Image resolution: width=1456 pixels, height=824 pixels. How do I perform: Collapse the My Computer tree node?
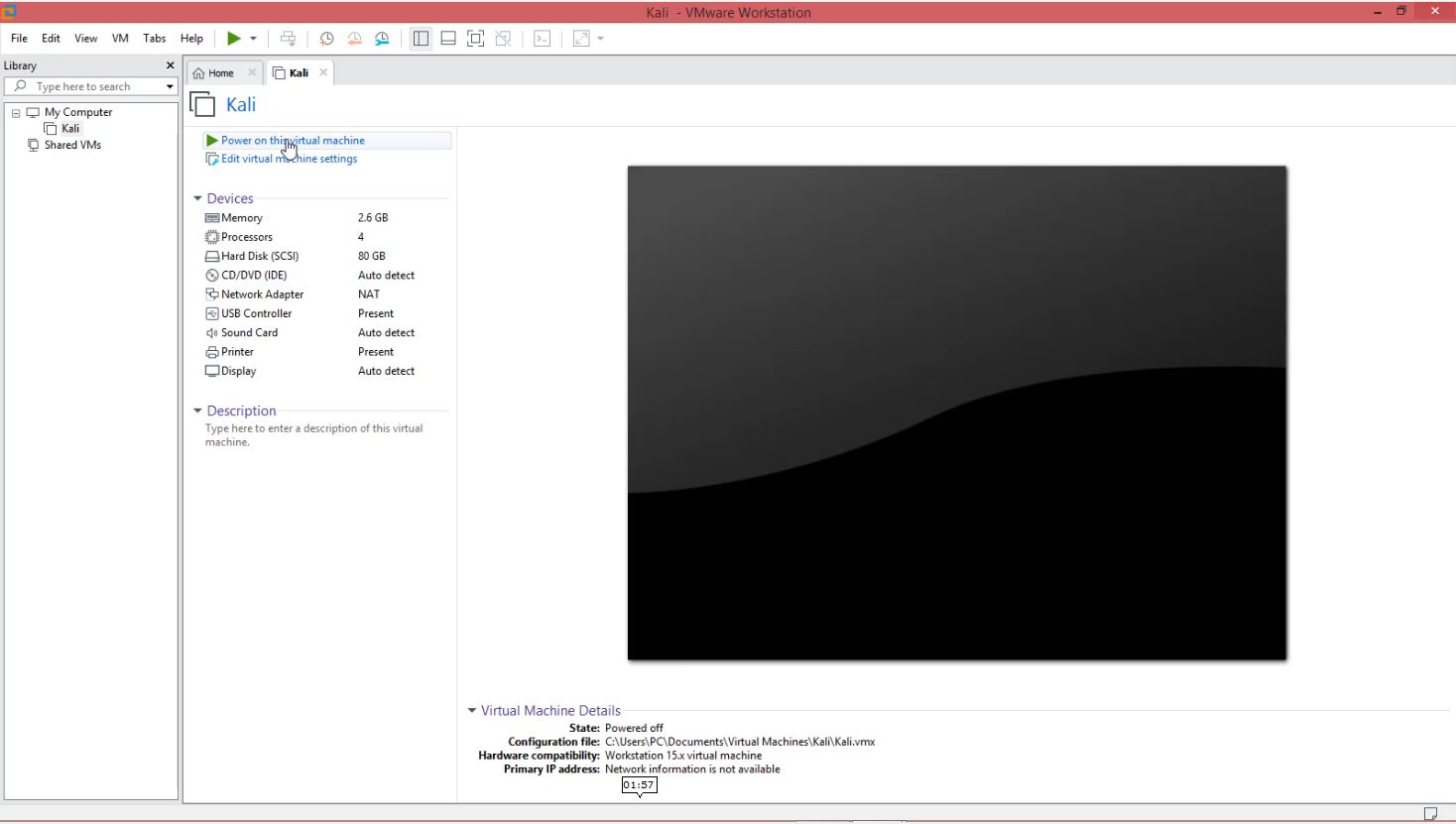pyautogui.click(x=16, y=113)
